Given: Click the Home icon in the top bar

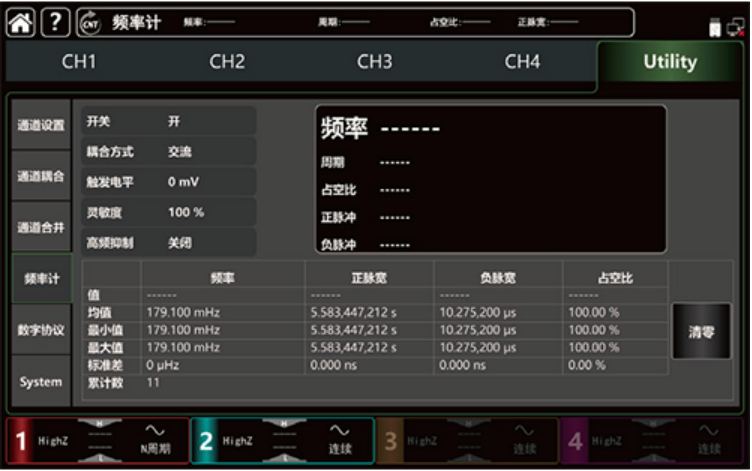Looking at the screenshot, I should point(21,23).
